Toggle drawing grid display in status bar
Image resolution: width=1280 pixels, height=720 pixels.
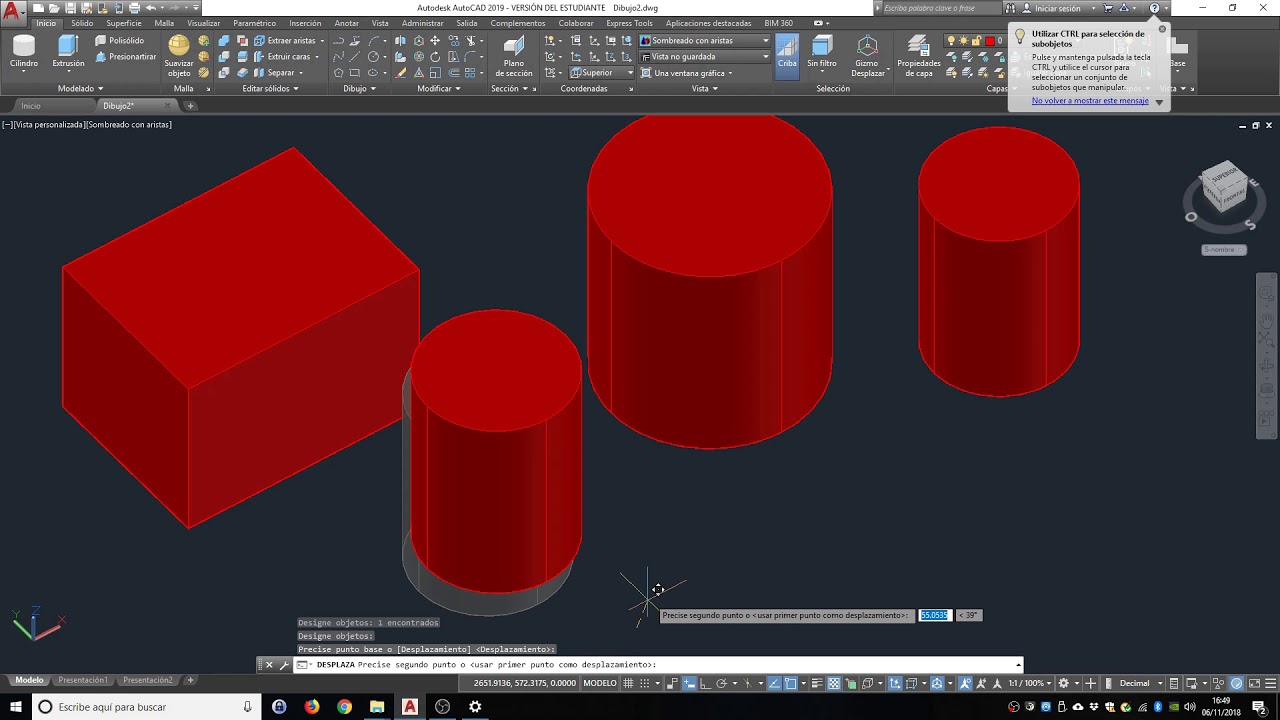pyautogui.click(x=629, y=683)
